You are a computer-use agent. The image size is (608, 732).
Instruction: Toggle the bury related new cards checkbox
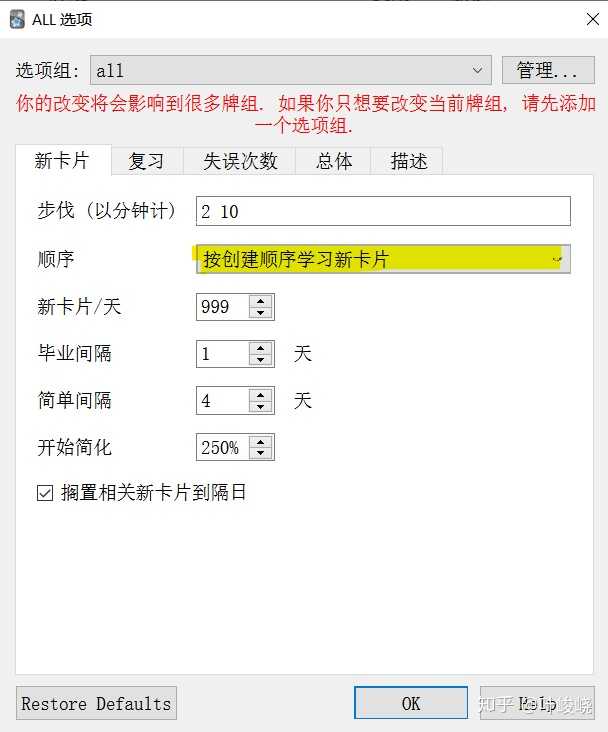coord(45,493)
